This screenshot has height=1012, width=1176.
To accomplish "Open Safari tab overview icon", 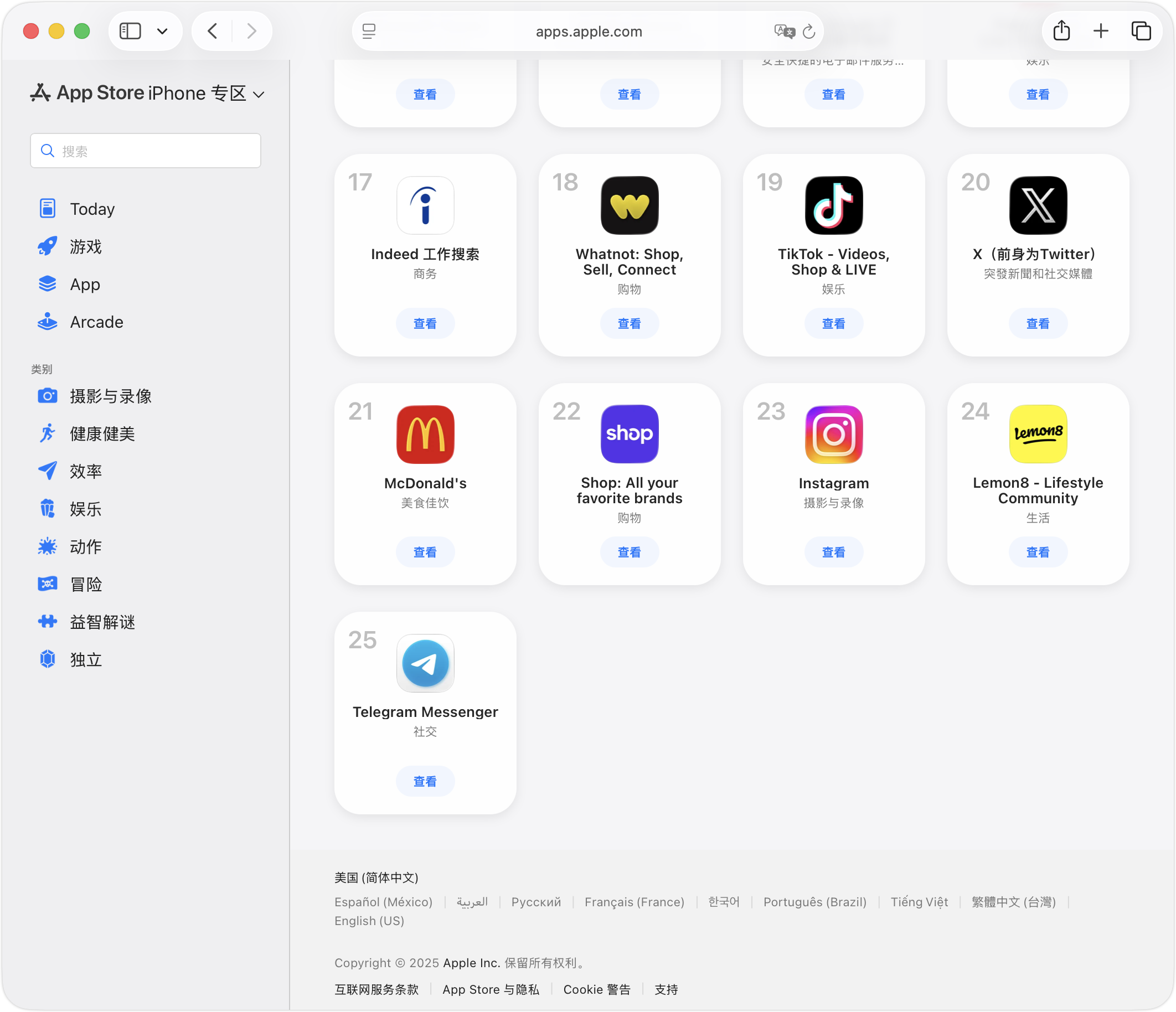I will click(x=1141, y=30).
